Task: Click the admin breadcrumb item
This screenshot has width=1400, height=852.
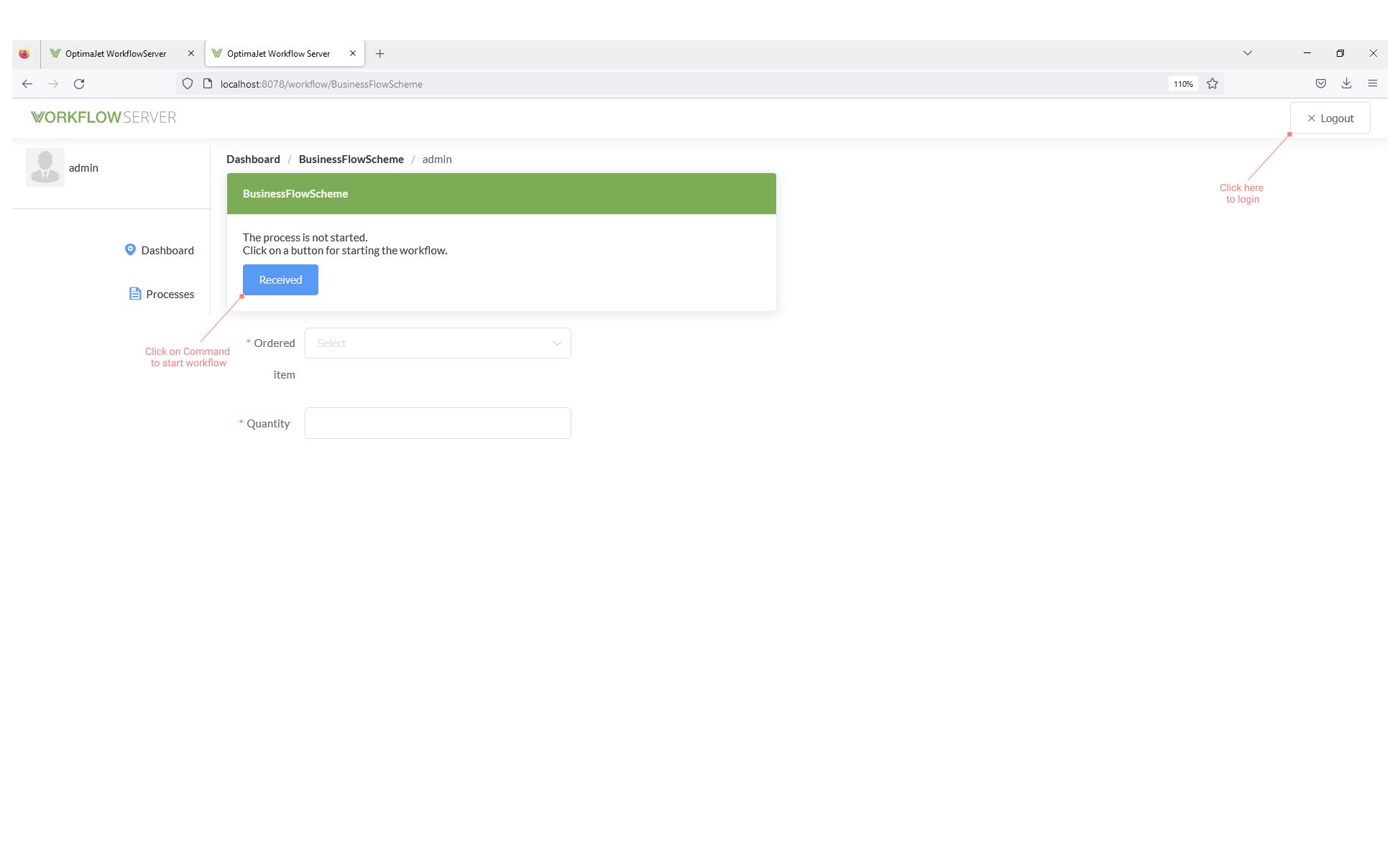Action: [437, 159]
